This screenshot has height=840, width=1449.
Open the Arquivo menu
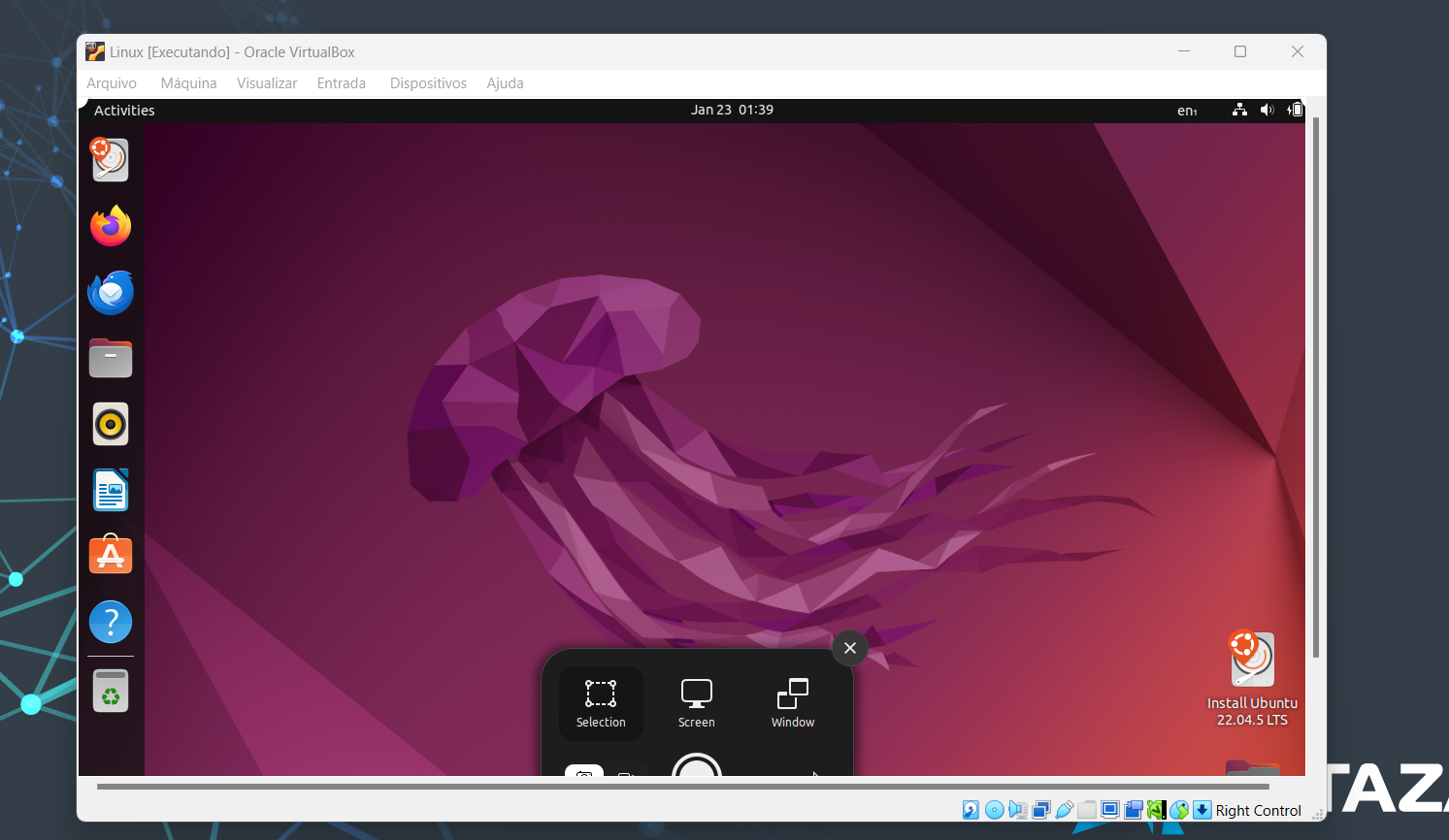click(x=112, y=83)
